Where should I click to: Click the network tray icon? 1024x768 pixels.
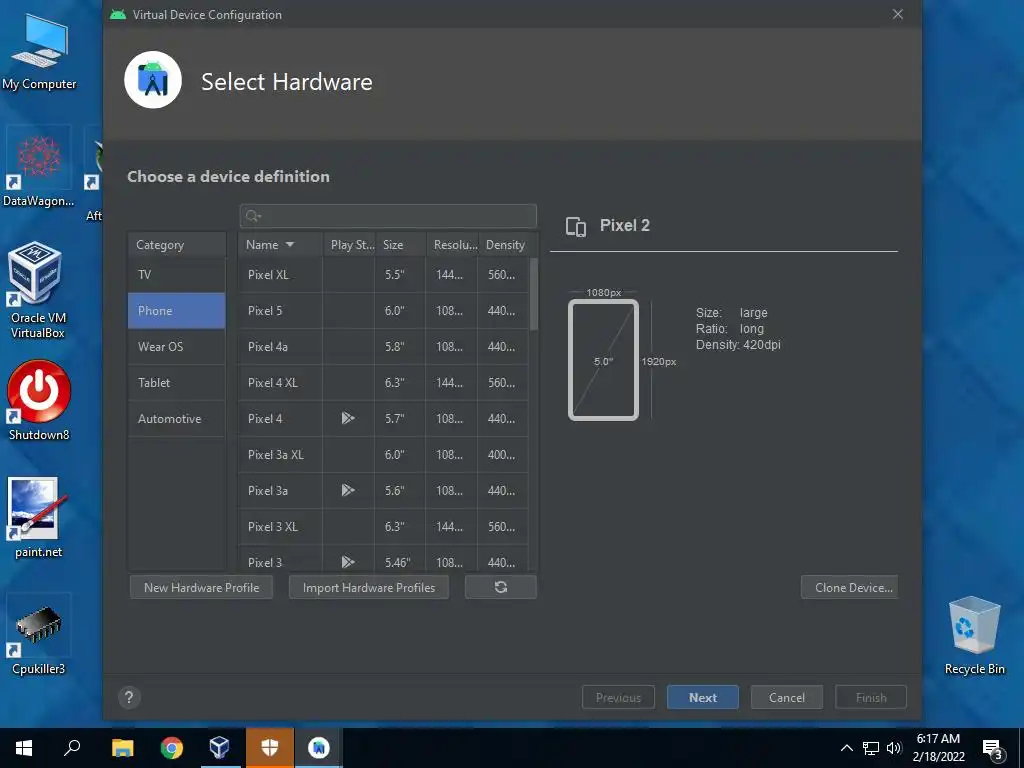871,748
